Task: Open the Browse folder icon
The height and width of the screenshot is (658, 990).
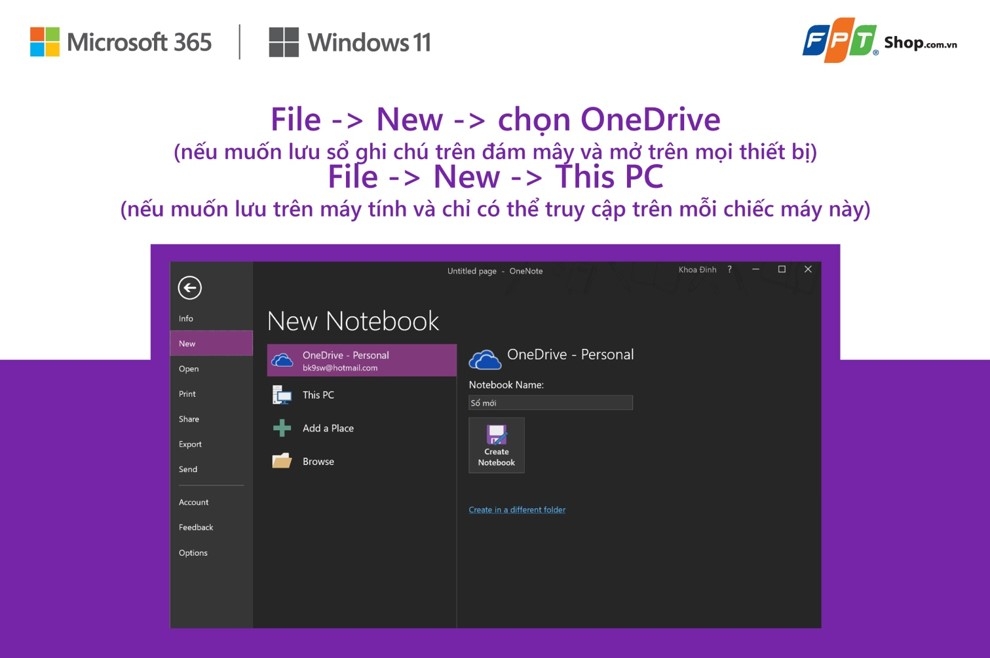Action: (x=281, y=460)
